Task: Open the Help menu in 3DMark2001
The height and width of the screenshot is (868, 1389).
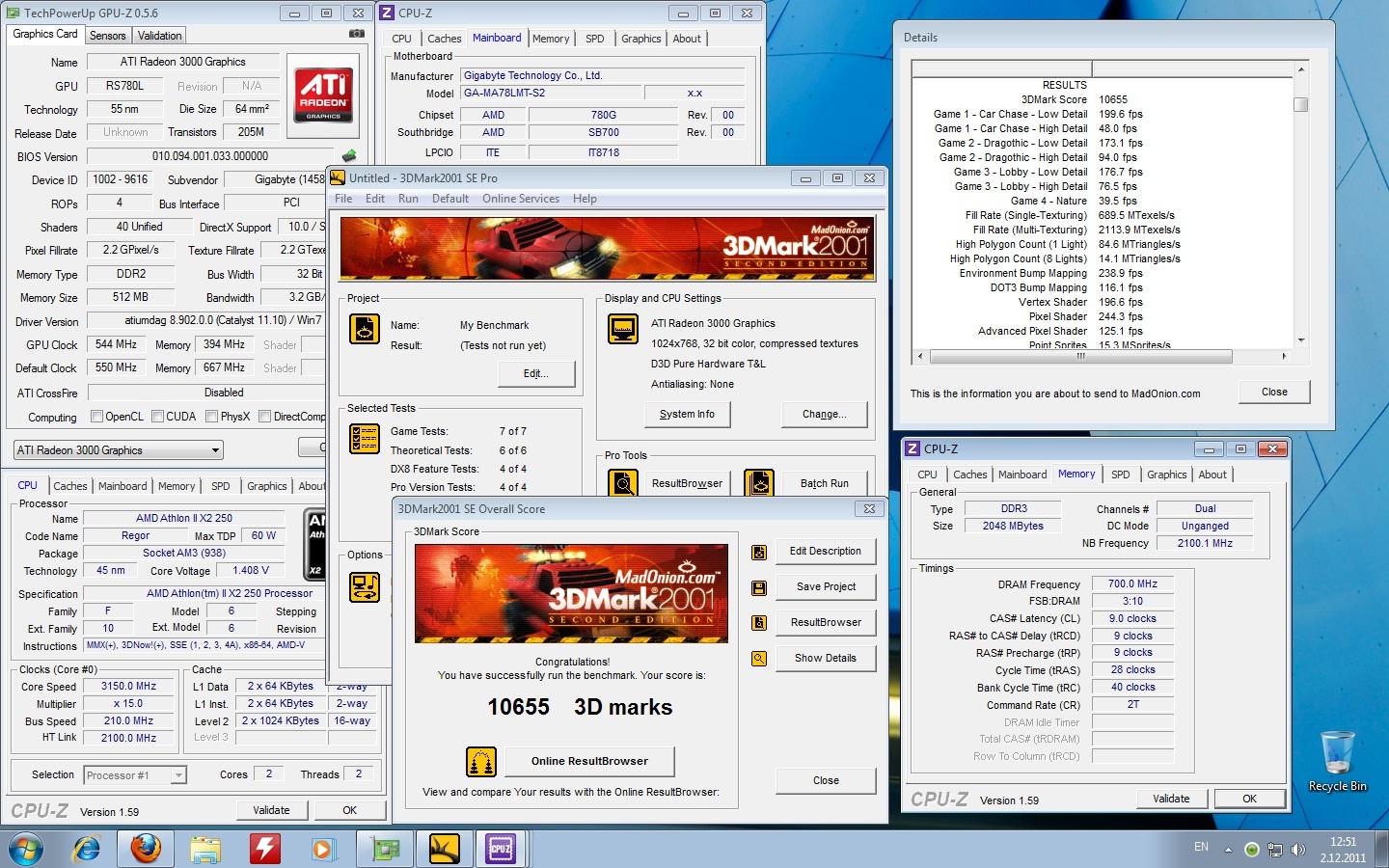Action: pyautogui.click(x=585, y=199)
